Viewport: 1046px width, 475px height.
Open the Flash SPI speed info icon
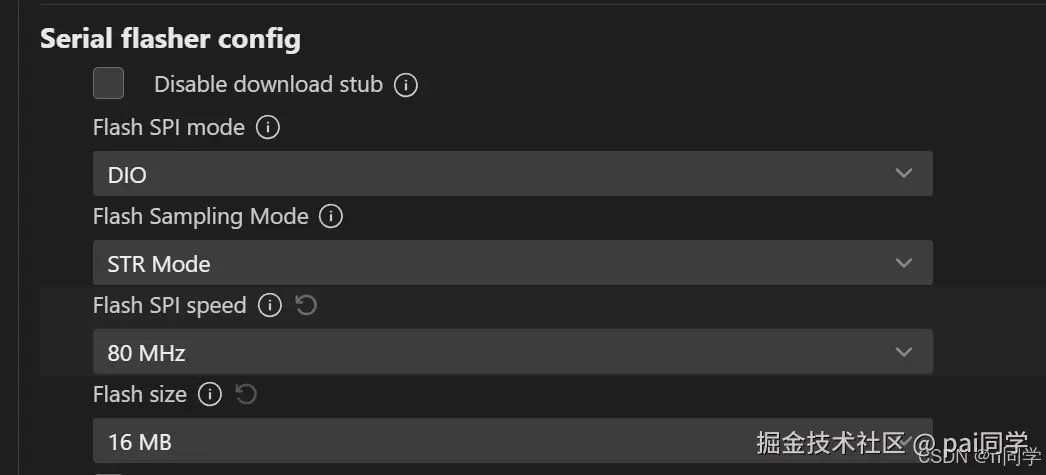click(269, 306)
